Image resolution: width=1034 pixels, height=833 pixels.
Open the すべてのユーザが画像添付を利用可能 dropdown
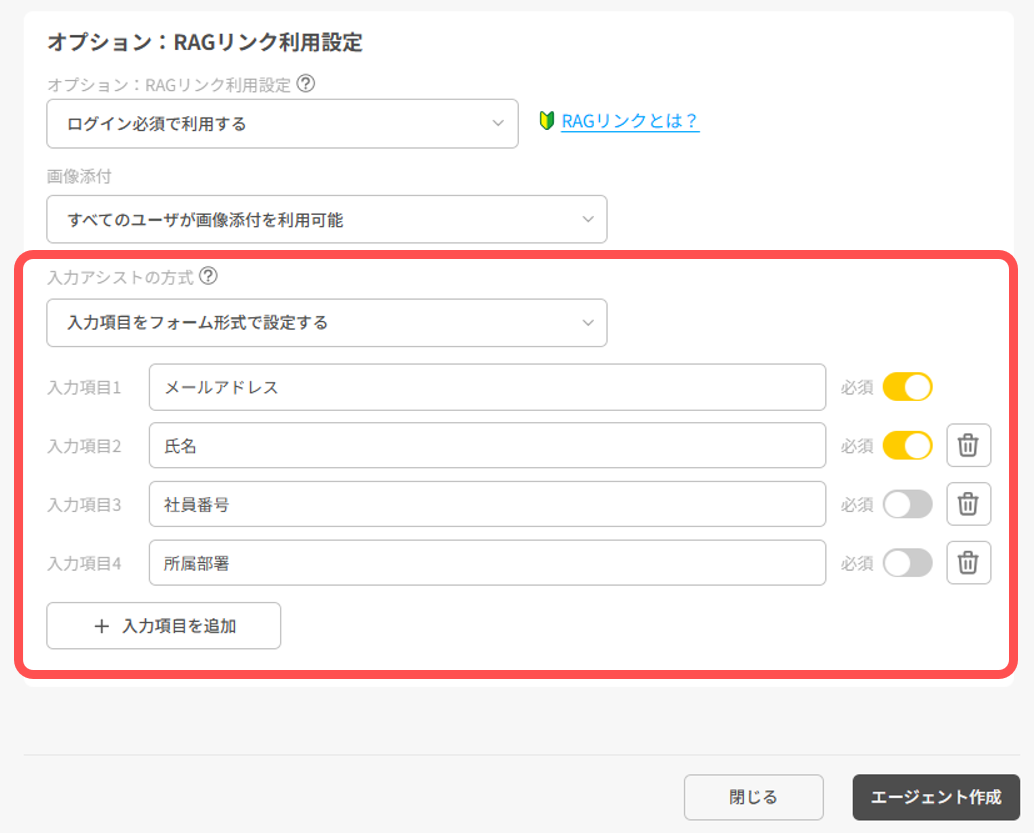(326, 219)
